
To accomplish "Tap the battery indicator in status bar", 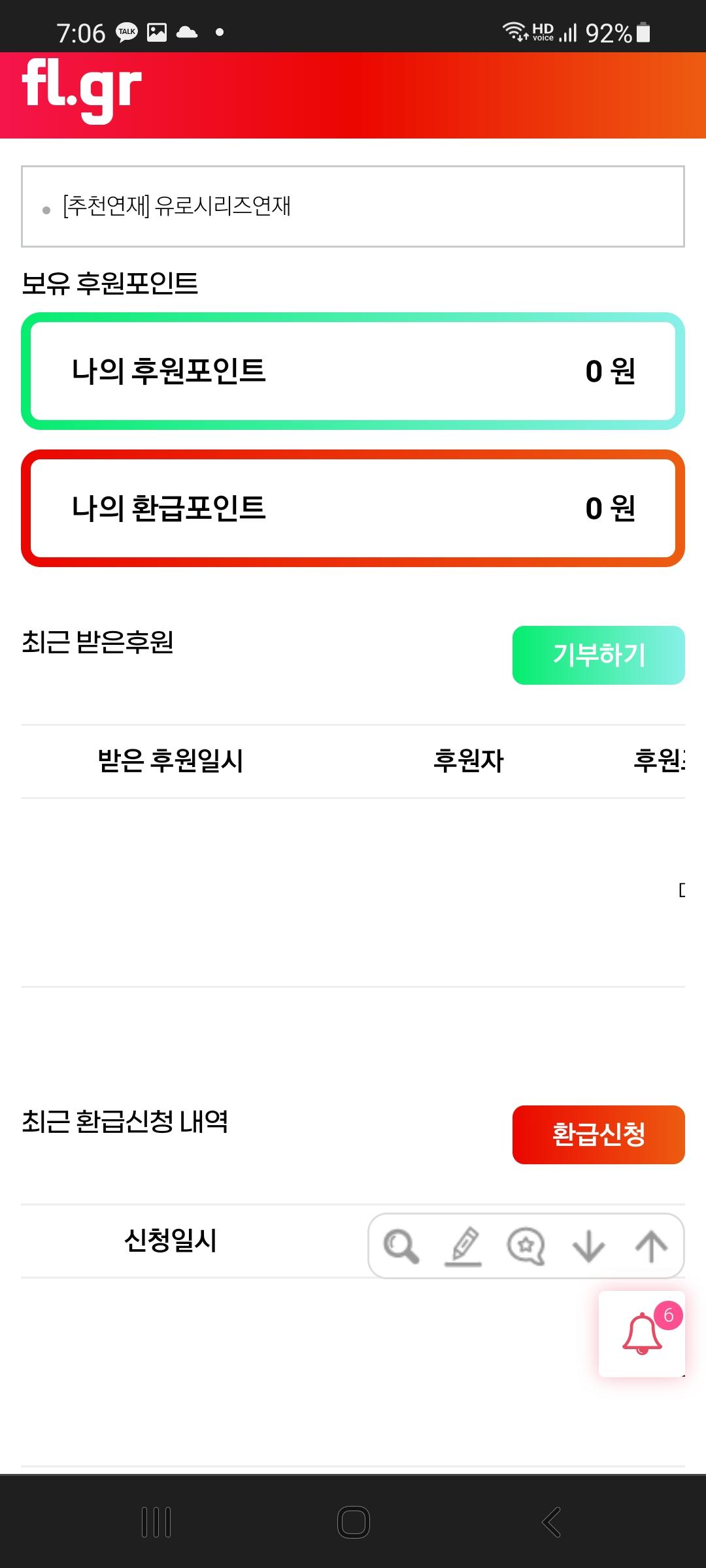I will tap(643, 32).
